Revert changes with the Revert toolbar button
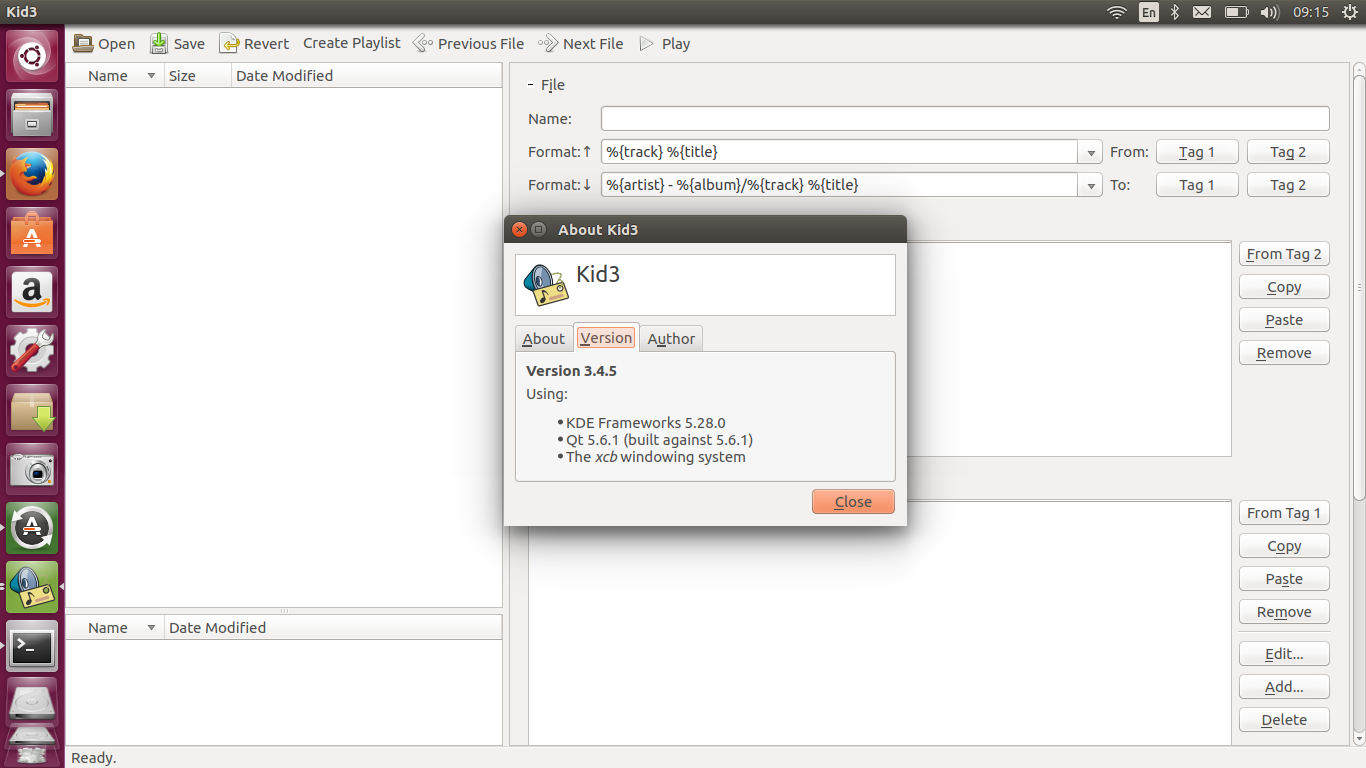 tap(254, 44)
